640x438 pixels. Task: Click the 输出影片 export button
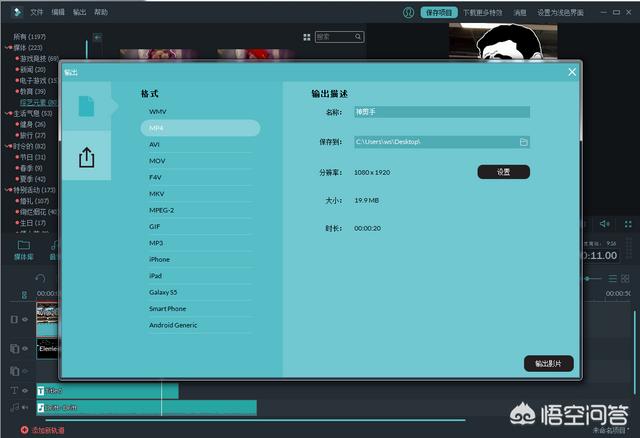pyautogui.click(x=548, y=363)
